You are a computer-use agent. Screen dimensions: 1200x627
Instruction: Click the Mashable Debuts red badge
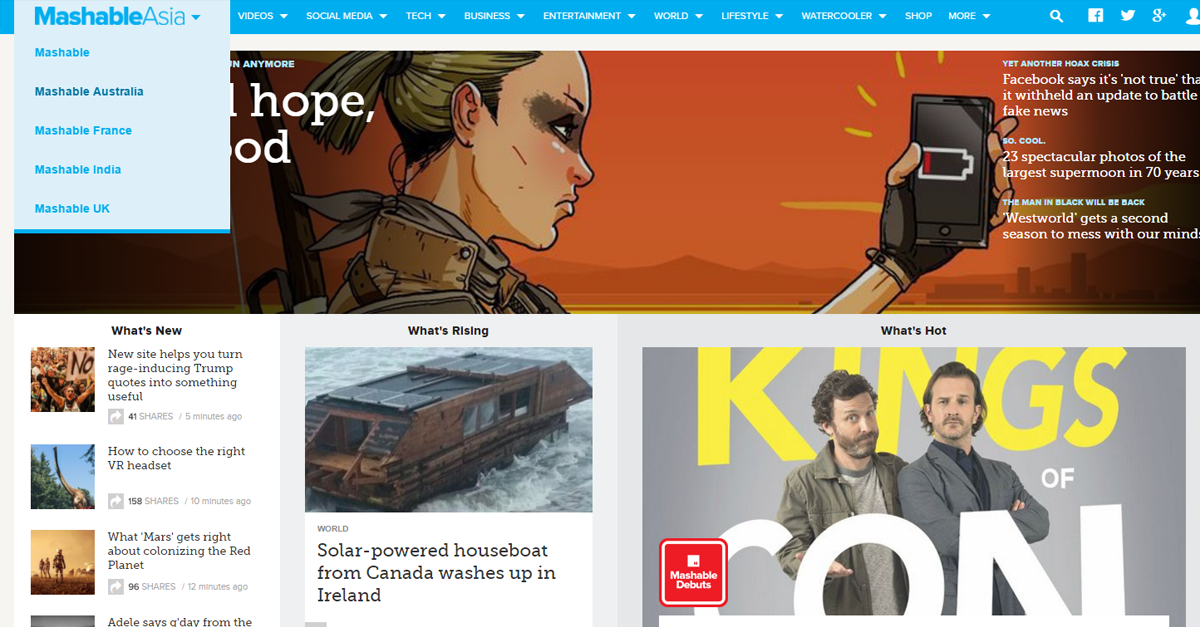pyautogui.click(x=693, y=573)
